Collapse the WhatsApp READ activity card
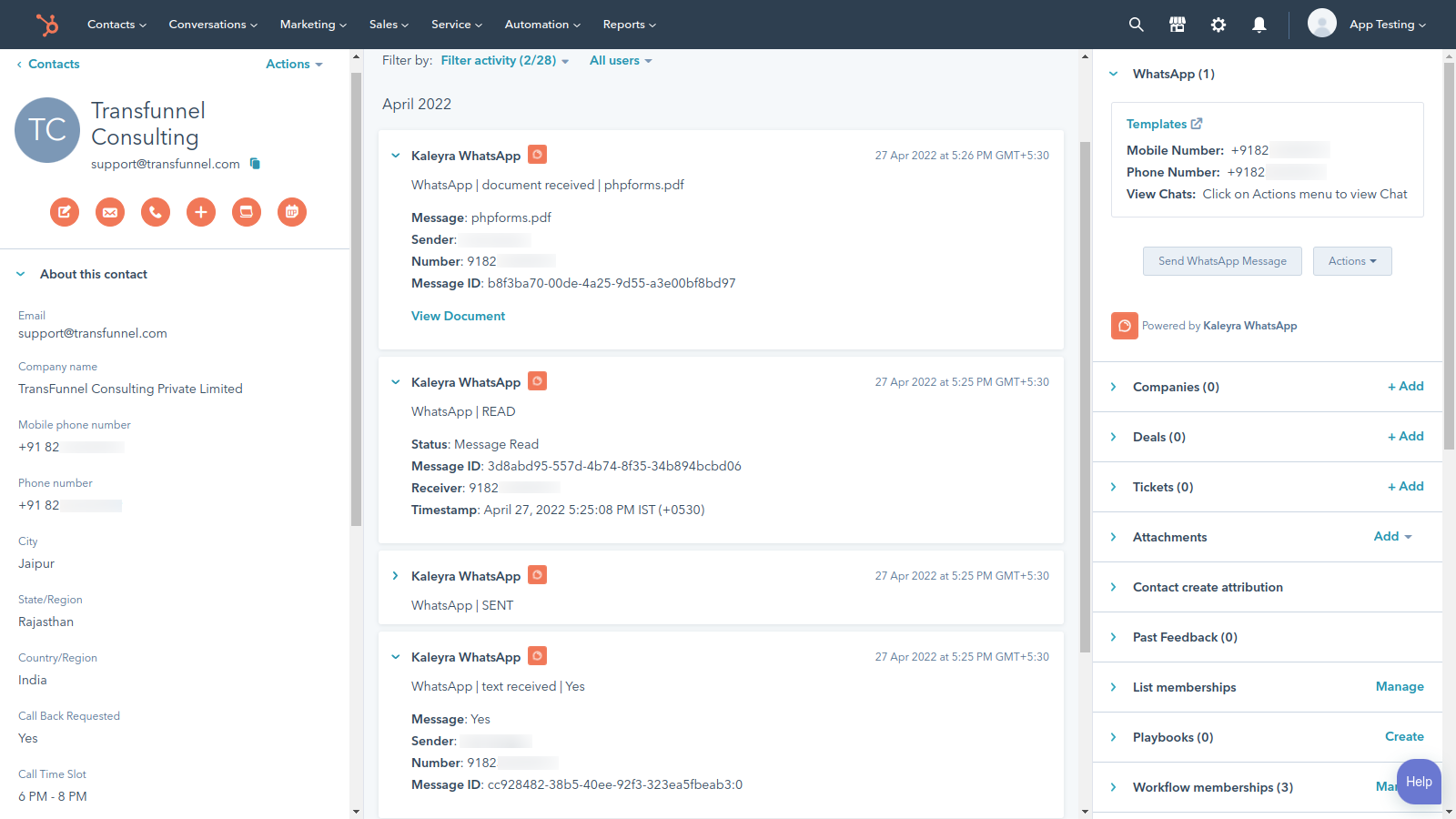The height and width of the screenshot is (819, 1456). point(396,382)
